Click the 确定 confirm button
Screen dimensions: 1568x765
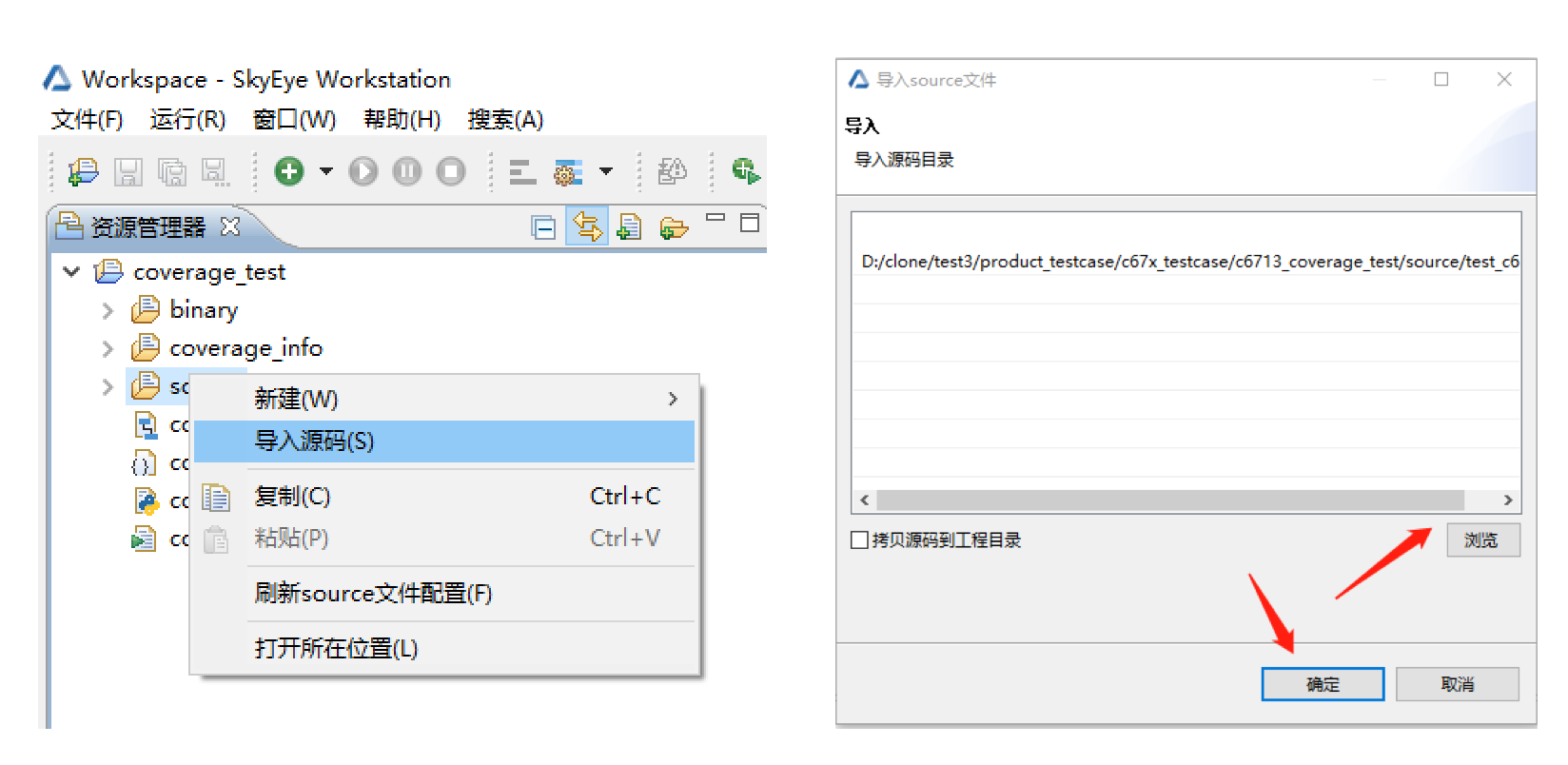tap(1323, 684)
